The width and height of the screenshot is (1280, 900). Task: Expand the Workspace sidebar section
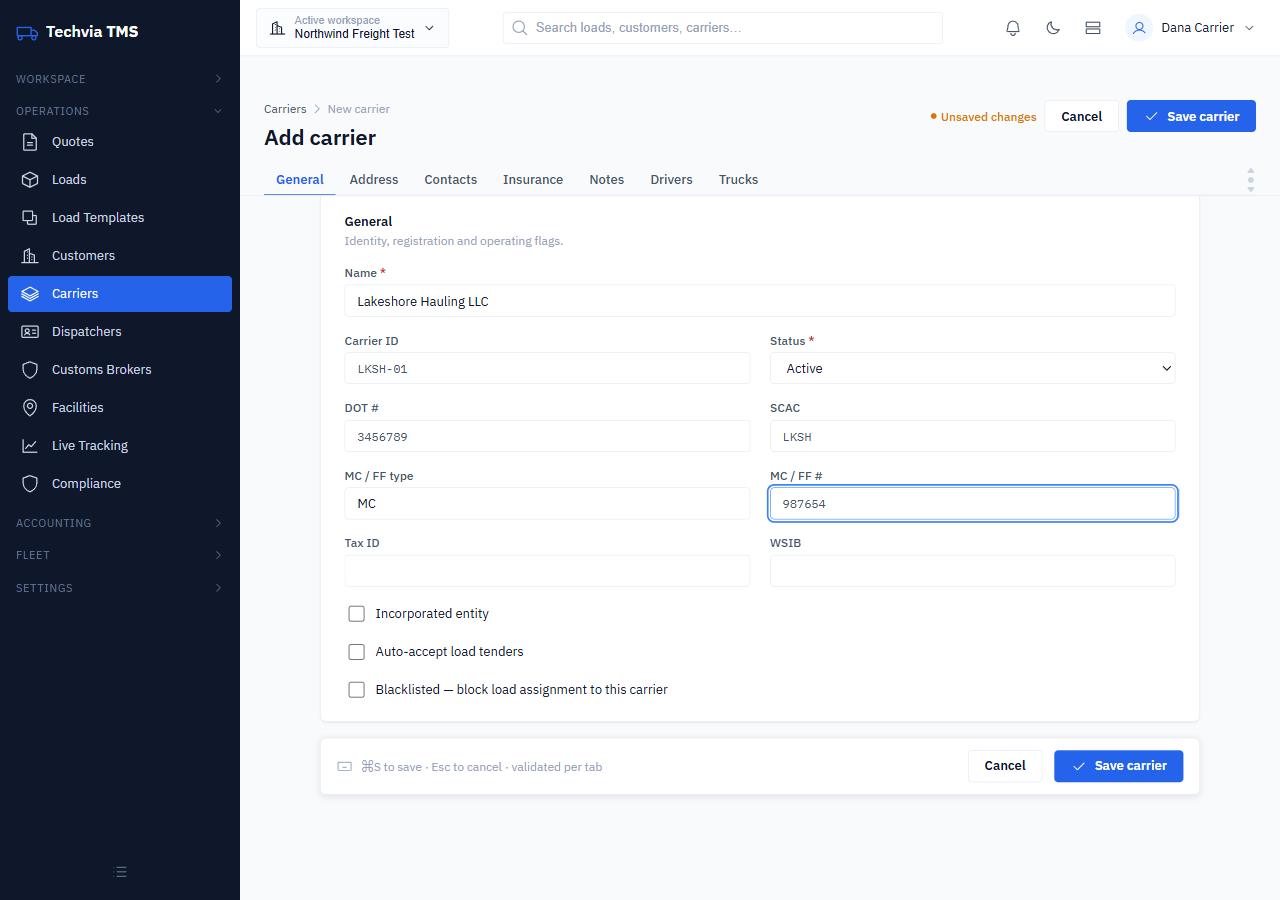click(120, 79)
